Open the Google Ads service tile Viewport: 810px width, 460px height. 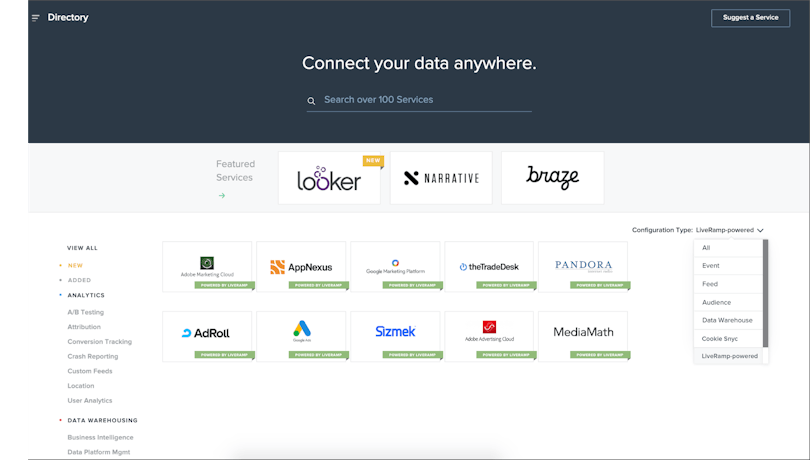pyautogui.click(x=301, y=336)
